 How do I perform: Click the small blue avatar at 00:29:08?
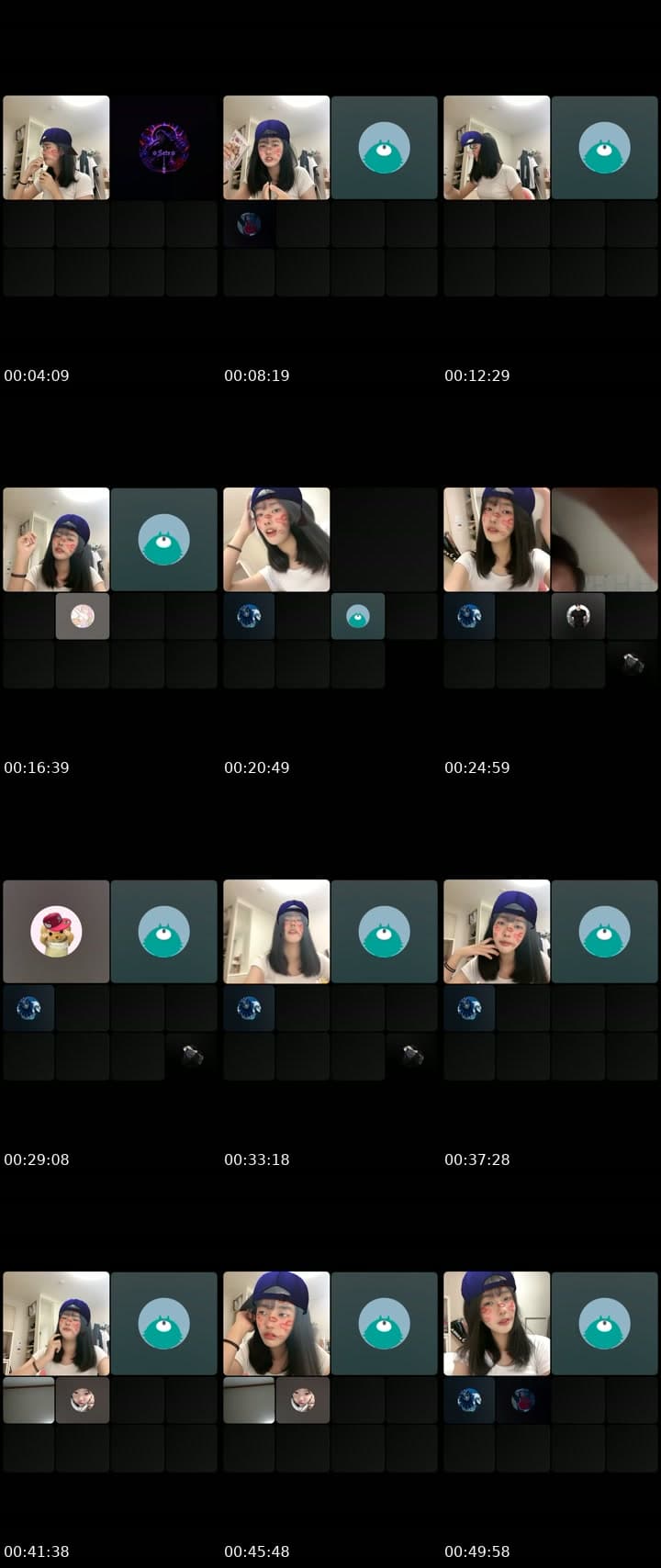point(28,1008)
